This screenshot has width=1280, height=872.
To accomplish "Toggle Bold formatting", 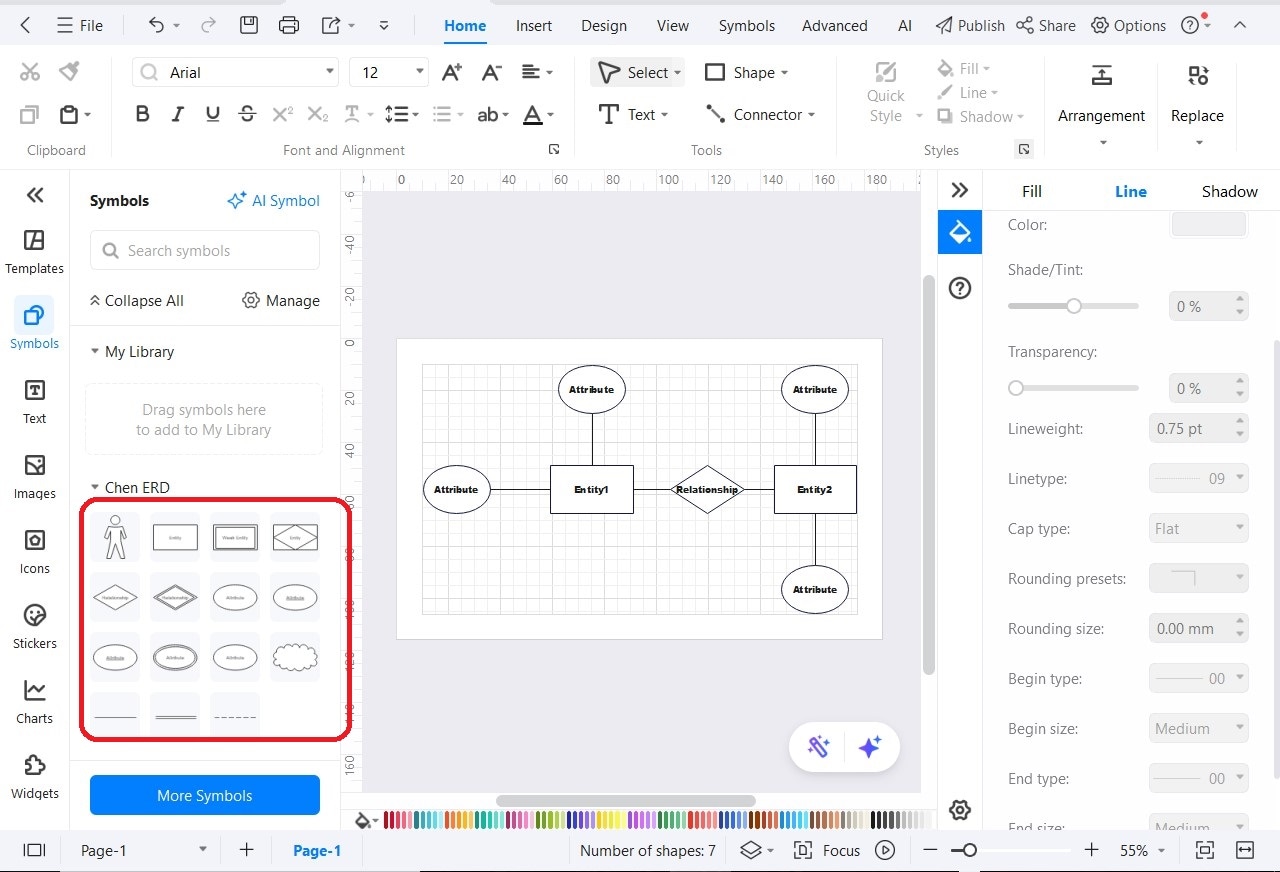I will click(x=142, y=114).
